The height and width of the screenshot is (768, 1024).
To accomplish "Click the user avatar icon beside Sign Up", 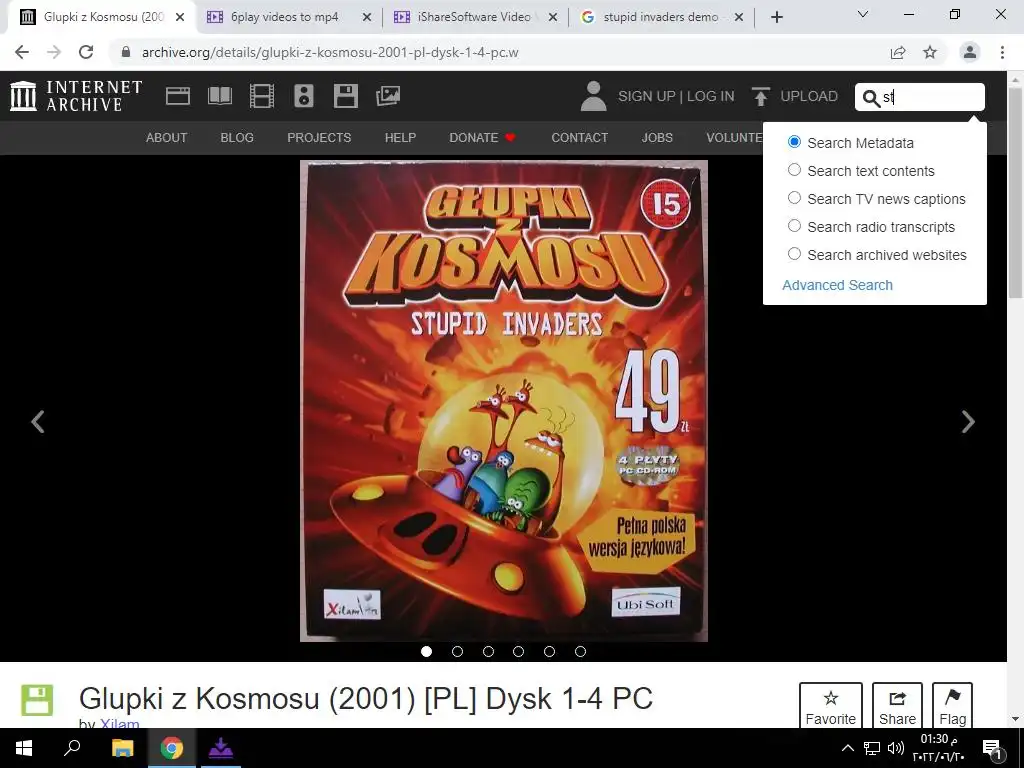I will (x=594, y=96).
